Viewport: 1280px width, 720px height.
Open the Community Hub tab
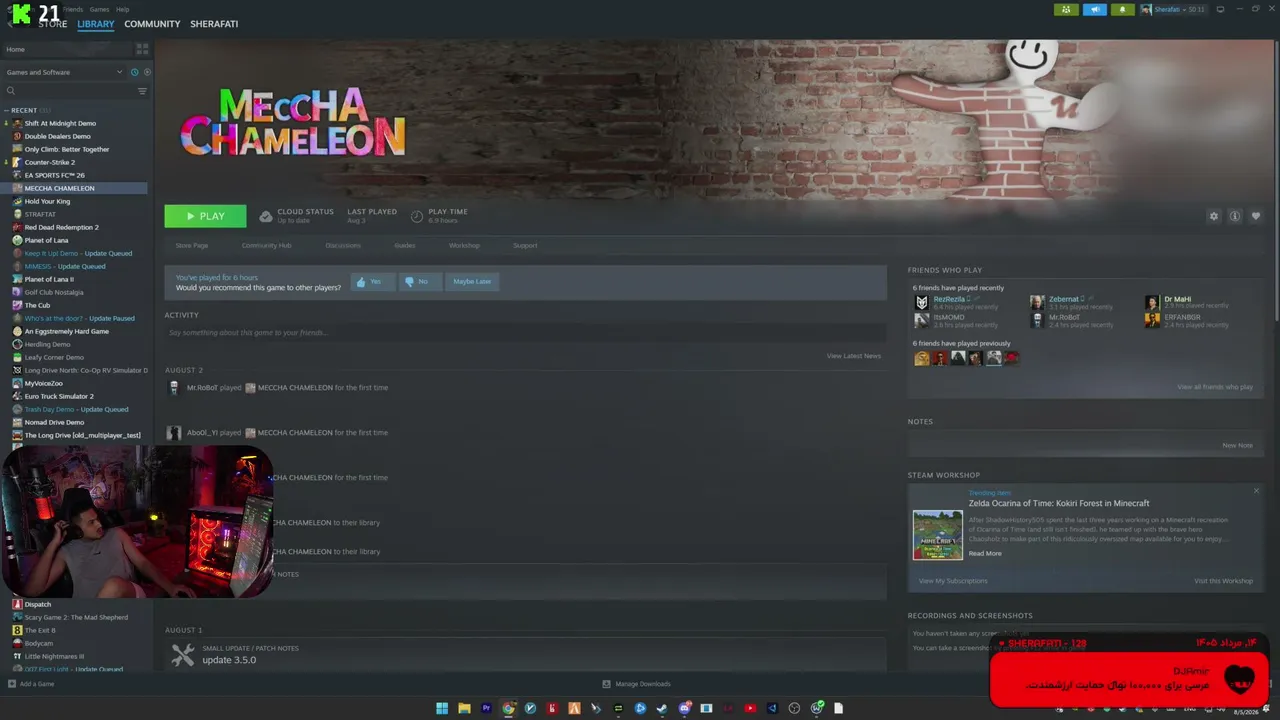coord(266,245)
